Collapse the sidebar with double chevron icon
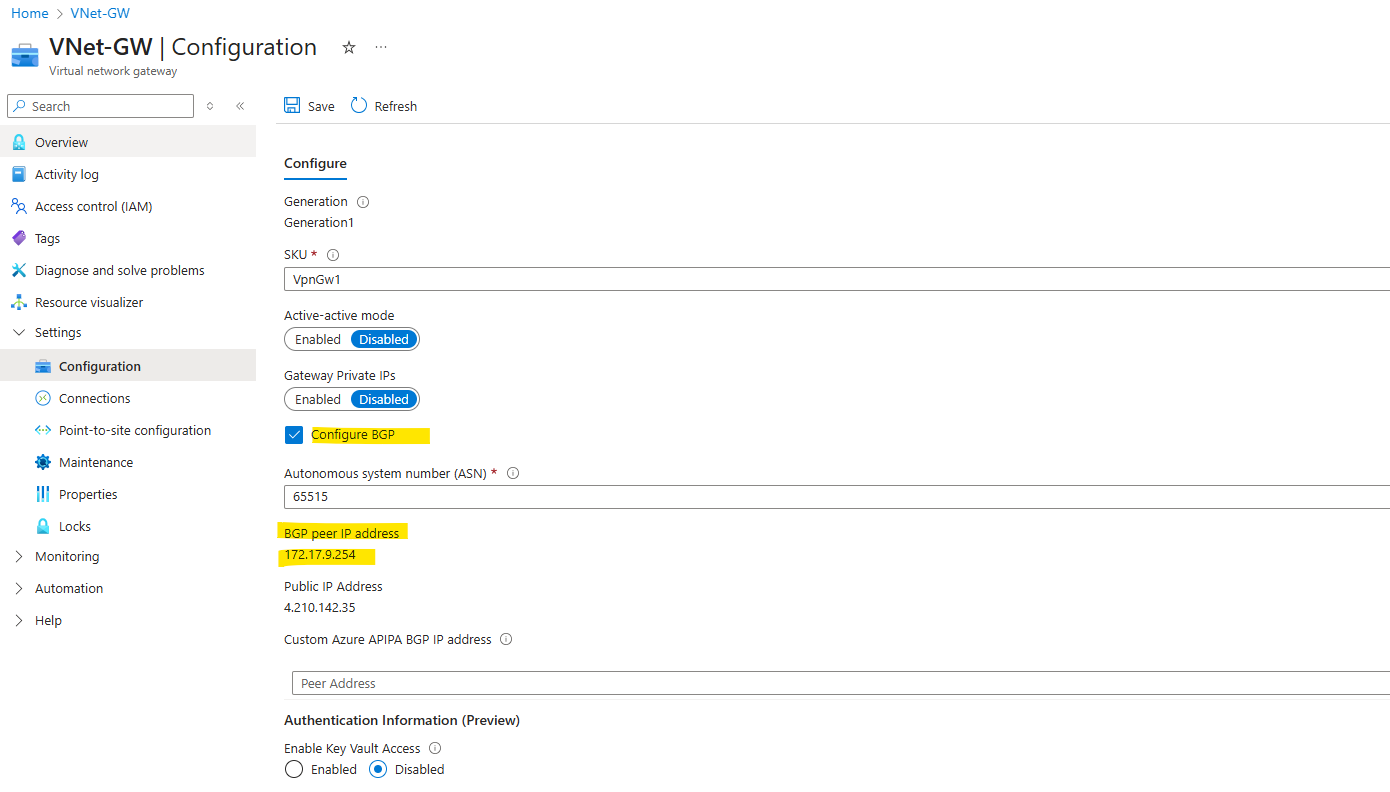This screenshot has width=1390, height=792. point(240,106)
